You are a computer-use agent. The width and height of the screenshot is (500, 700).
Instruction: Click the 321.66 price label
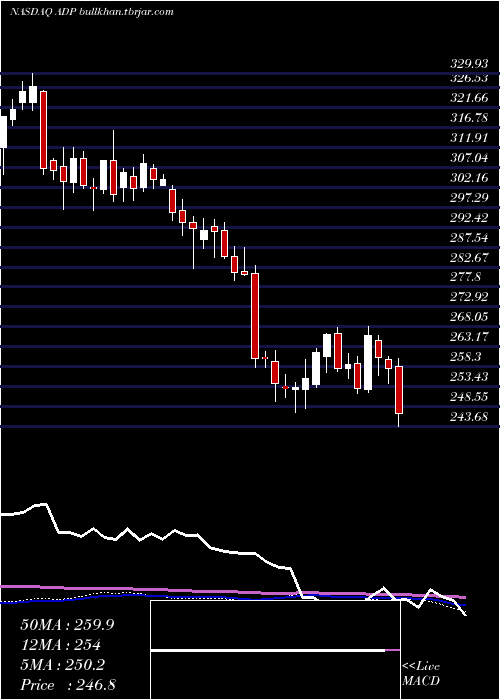469,98
